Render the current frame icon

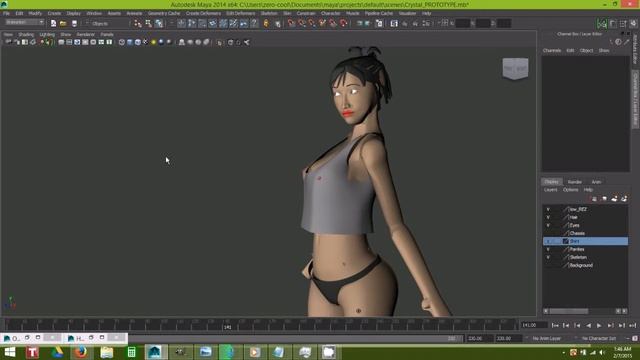[x=404, y=24]
